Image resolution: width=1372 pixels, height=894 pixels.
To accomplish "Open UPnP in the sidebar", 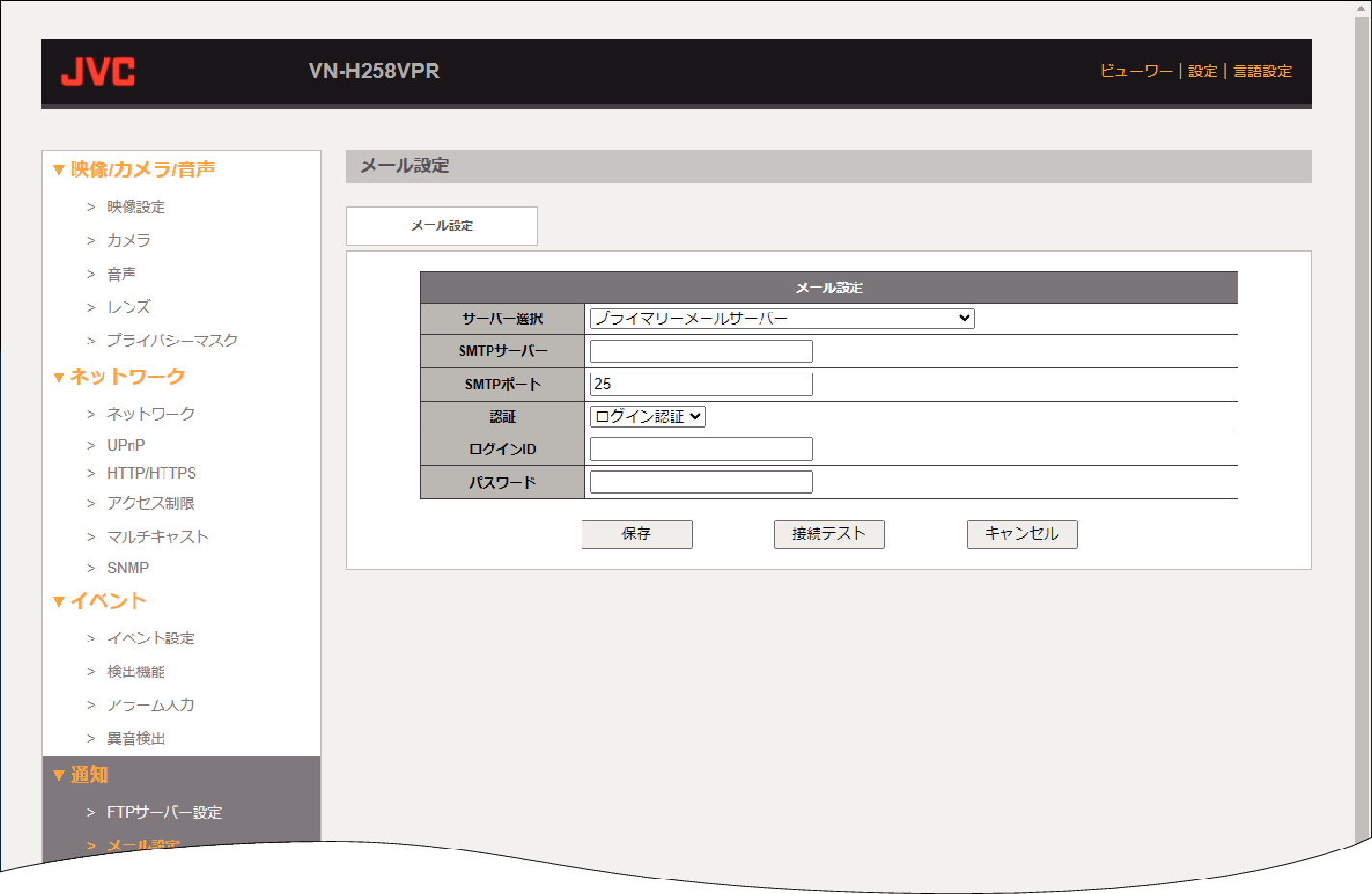I will pyautogui.click(x=126, y=445).
